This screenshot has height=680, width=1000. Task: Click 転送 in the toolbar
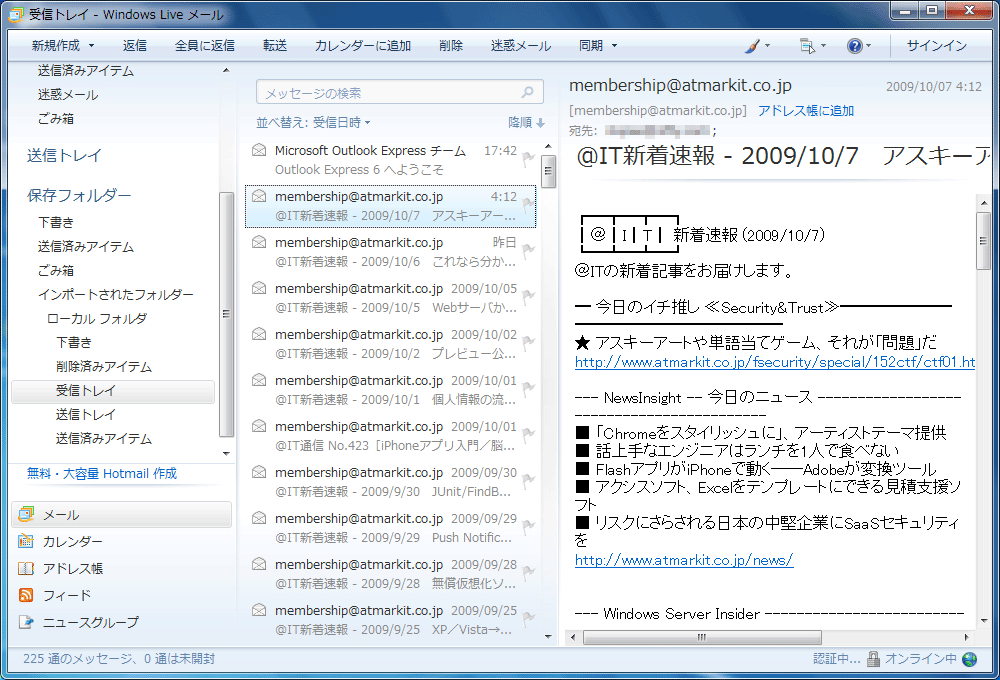[275, 46]
